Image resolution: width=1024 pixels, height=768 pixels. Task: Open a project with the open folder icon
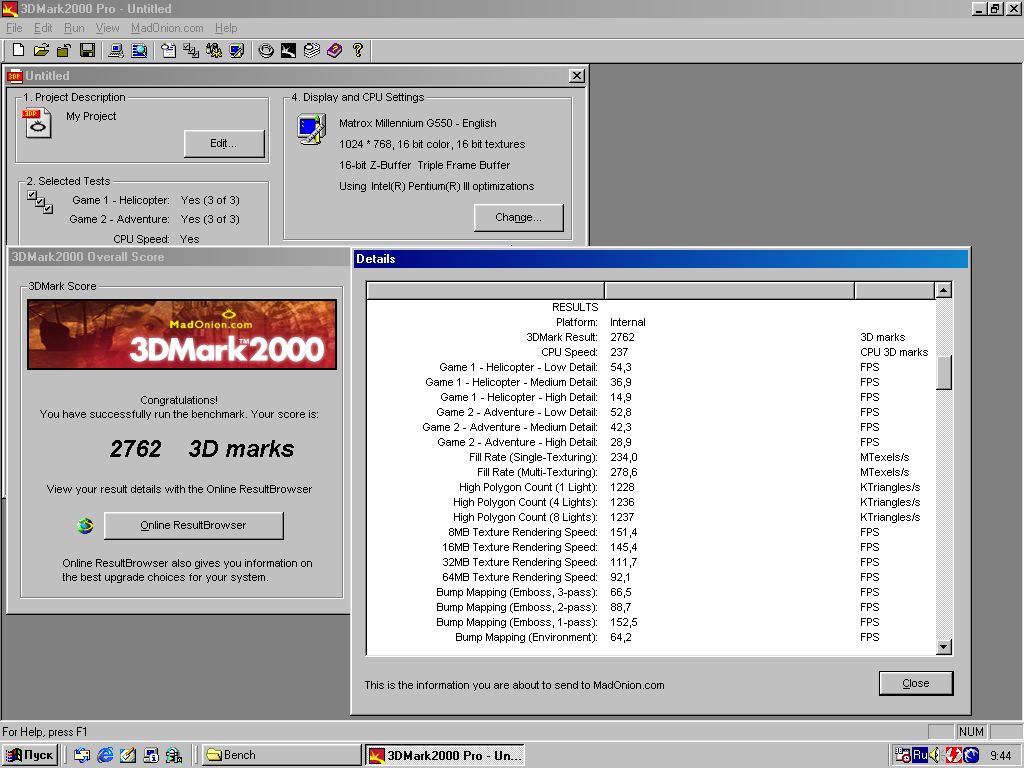tap(41, 50)
